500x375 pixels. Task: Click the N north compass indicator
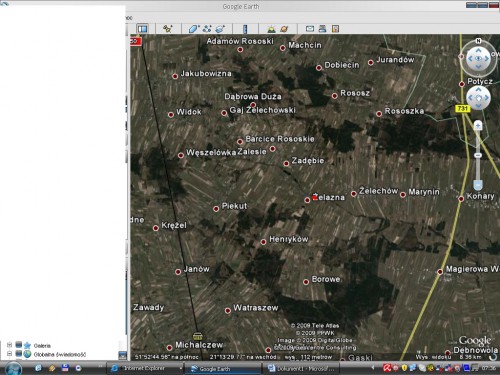[478, 41]
